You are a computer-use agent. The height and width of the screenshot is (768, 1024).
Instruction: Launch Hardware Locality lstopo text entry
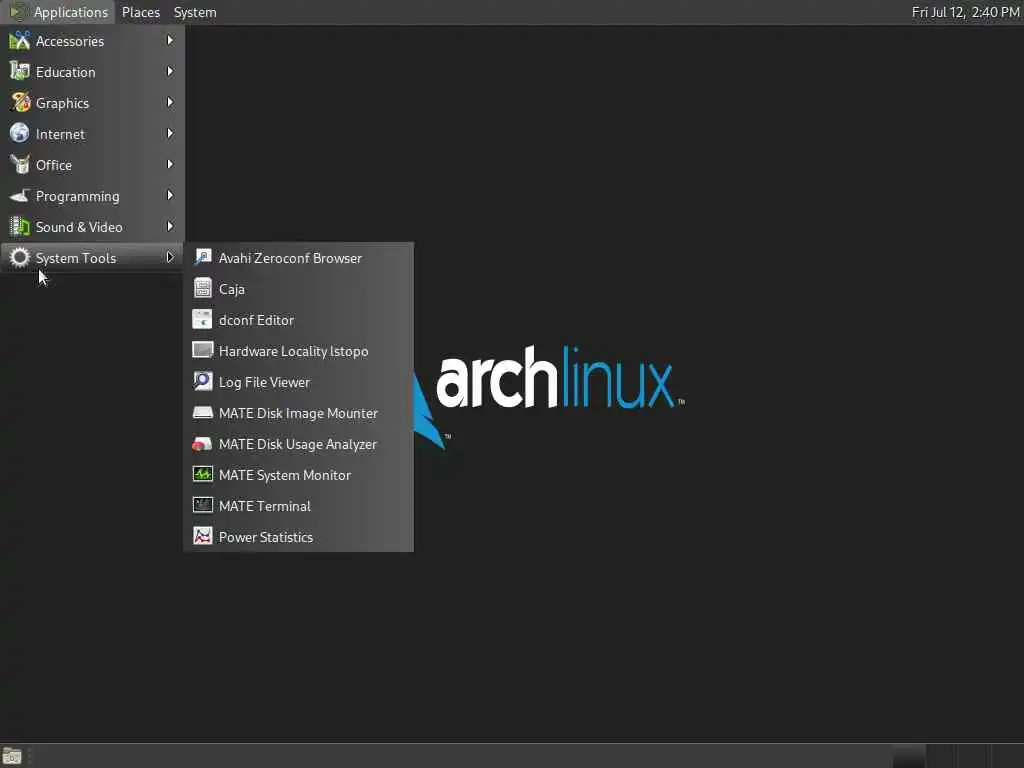pos(293,351)
